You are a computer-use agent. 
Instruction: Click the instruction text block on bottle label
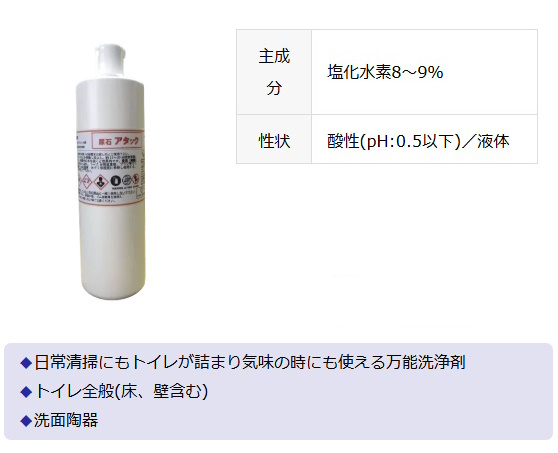107,162
